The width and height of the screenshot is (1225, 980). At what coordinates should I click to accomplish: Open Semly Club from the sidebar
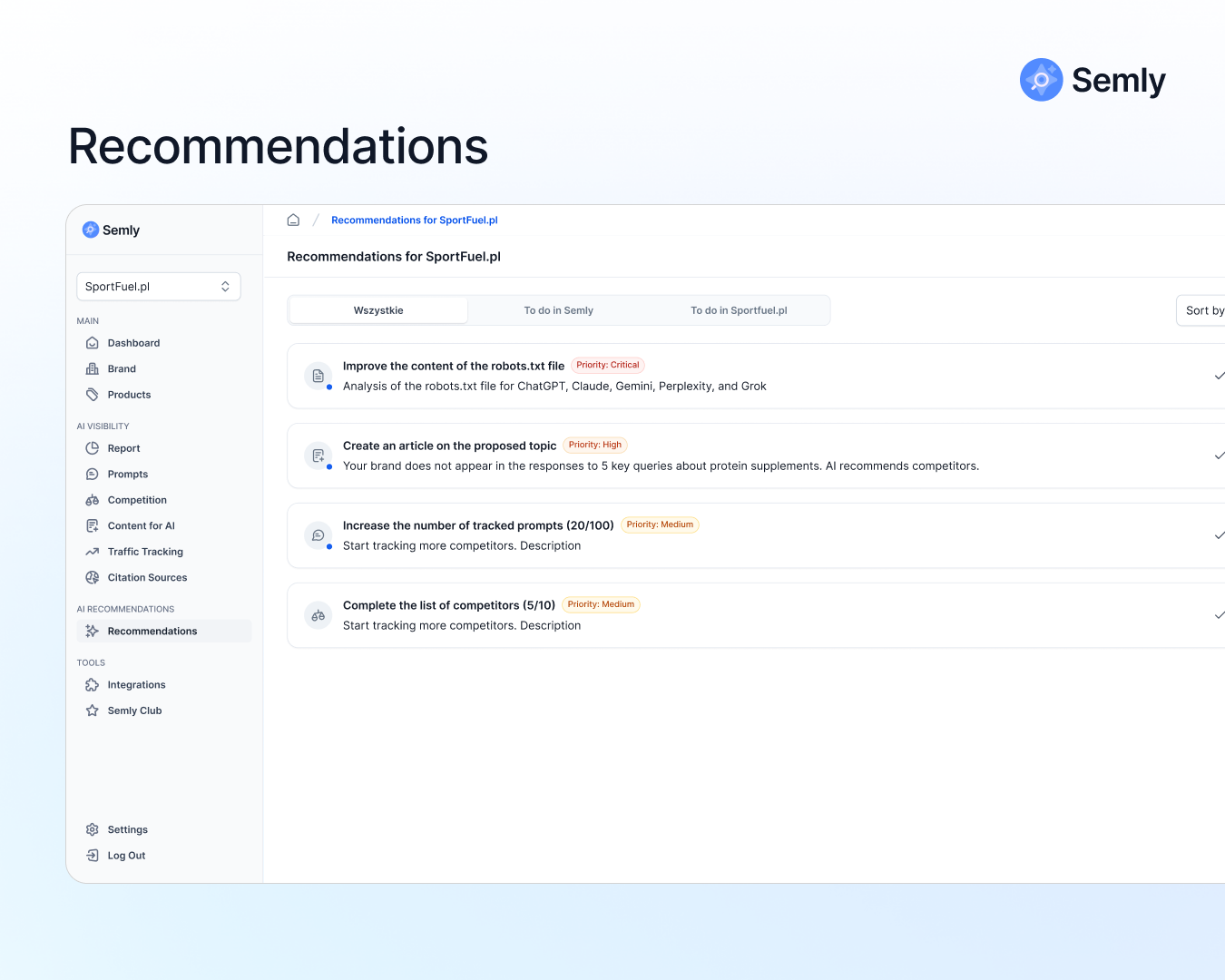134,710
